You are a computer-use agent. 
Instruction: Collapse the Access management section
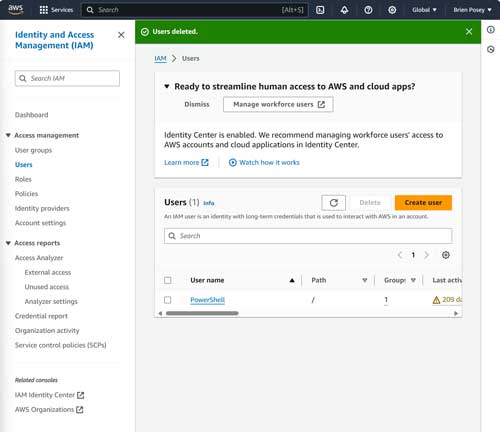[x=8, y=135]
